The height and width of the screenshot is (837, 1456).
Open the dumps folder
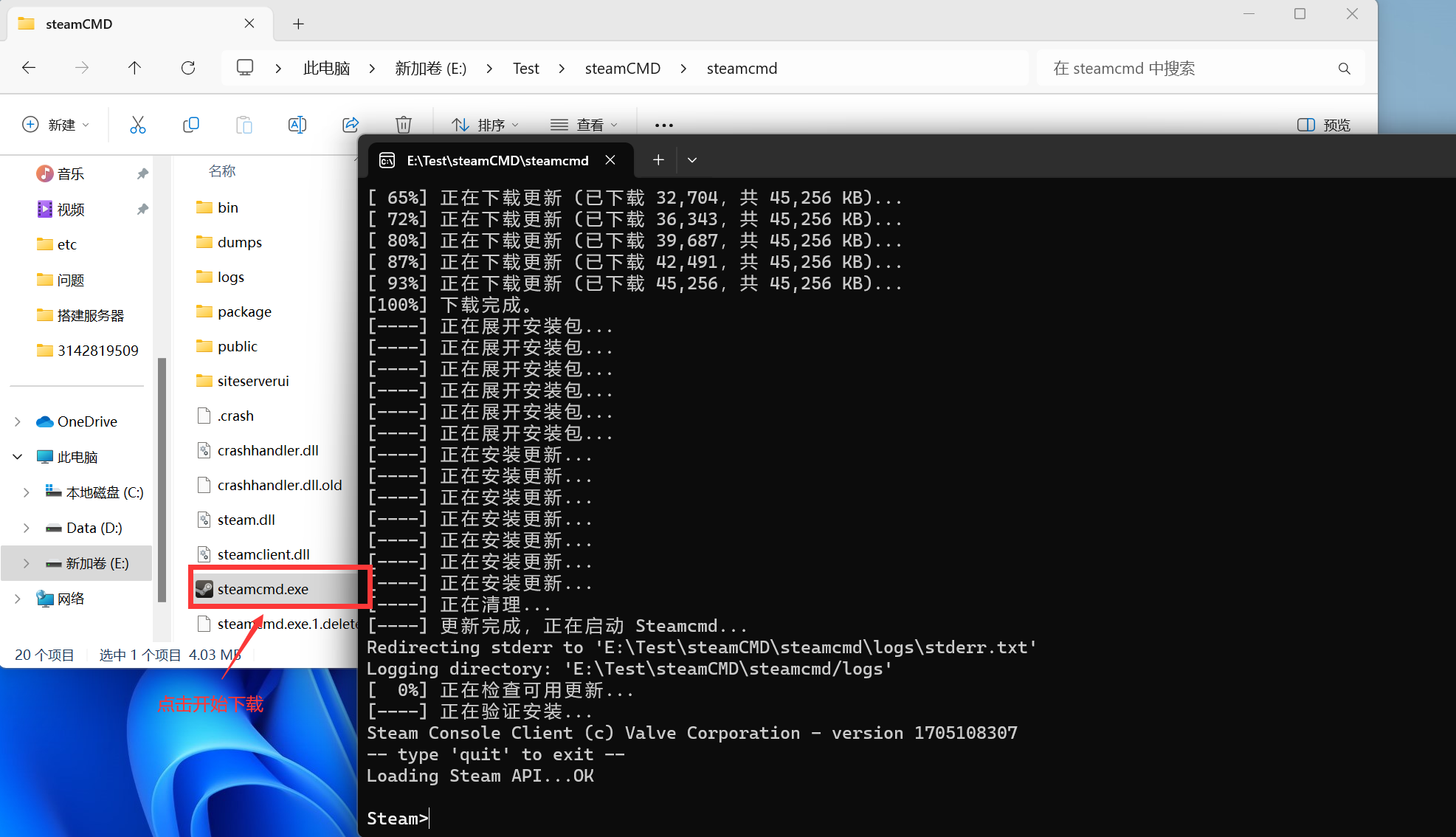[x=240, y=242]
